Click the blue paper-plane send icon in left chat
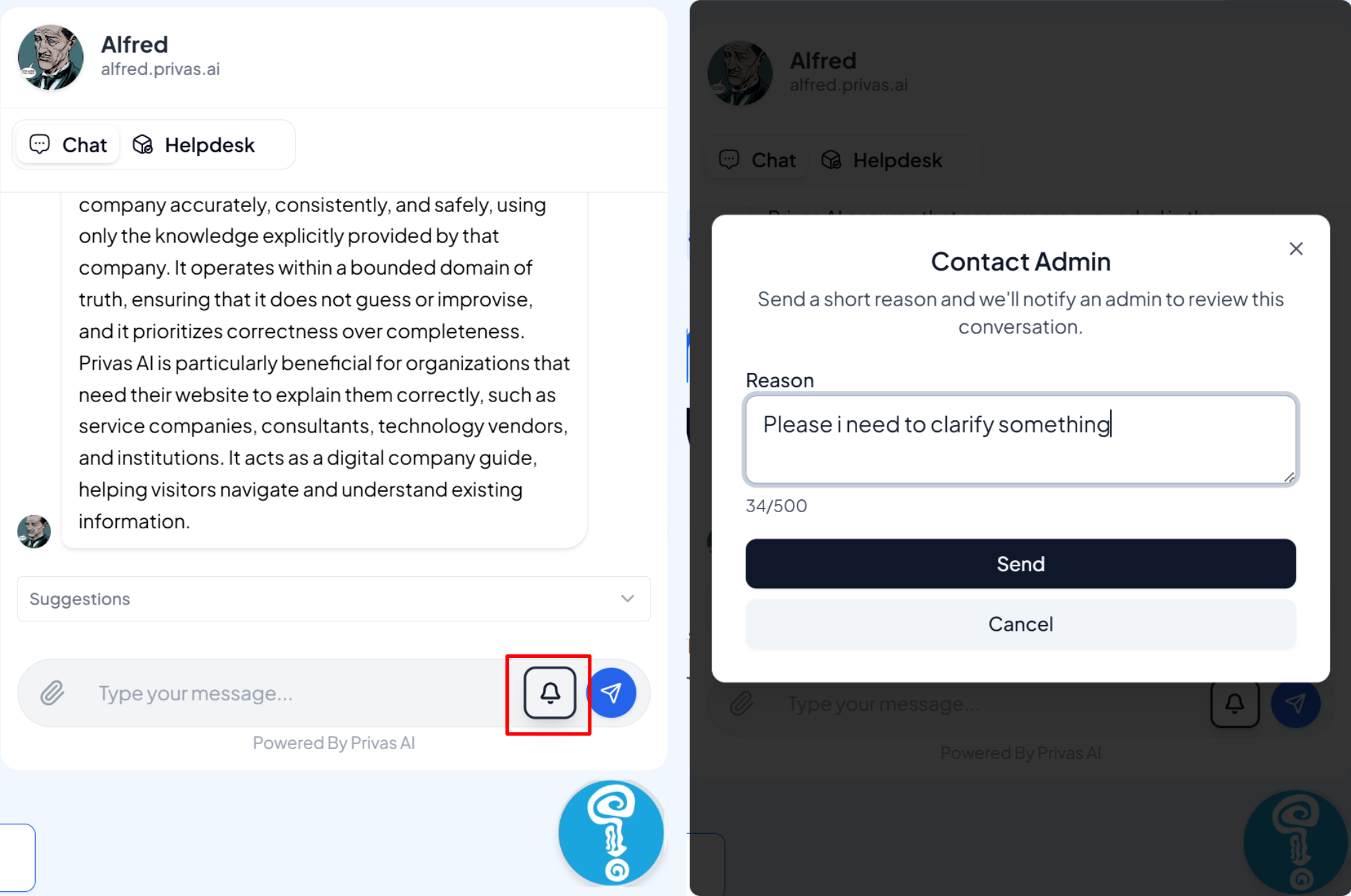Image resolution: width=1351 pixels, height=896 pixels. [x=611, y=693]
